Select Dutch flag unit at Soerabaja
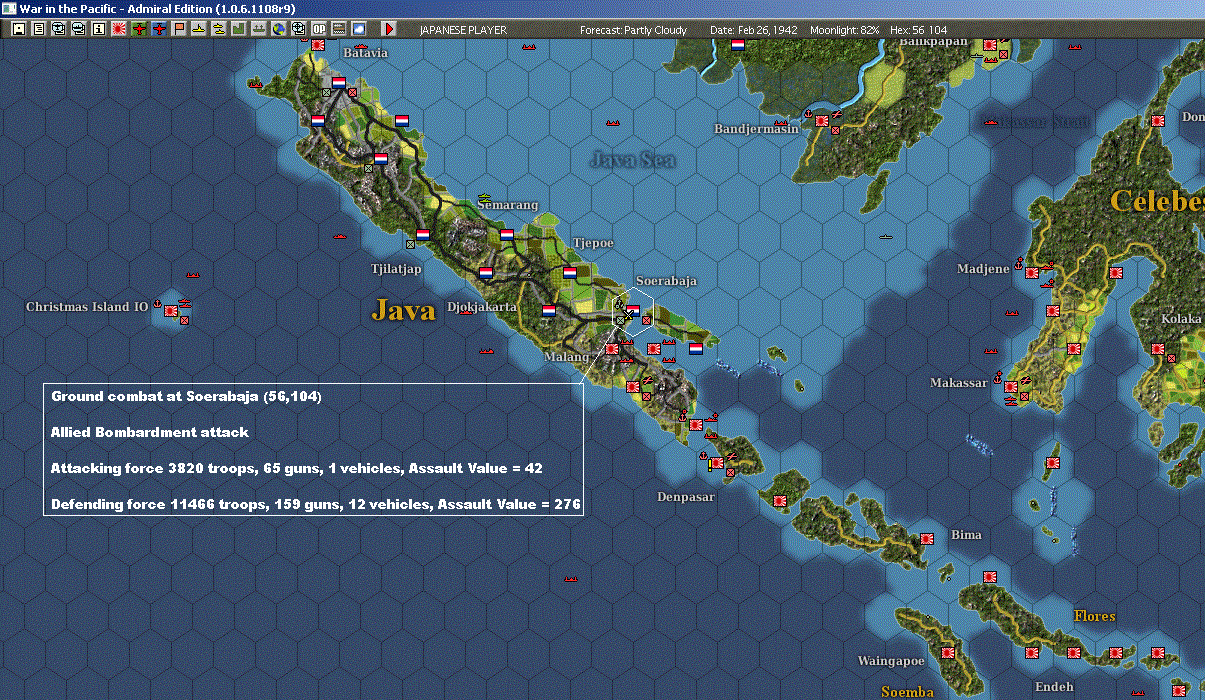Image resolution: width=1205 pixels, height=700 pixels. pos(633,311)
